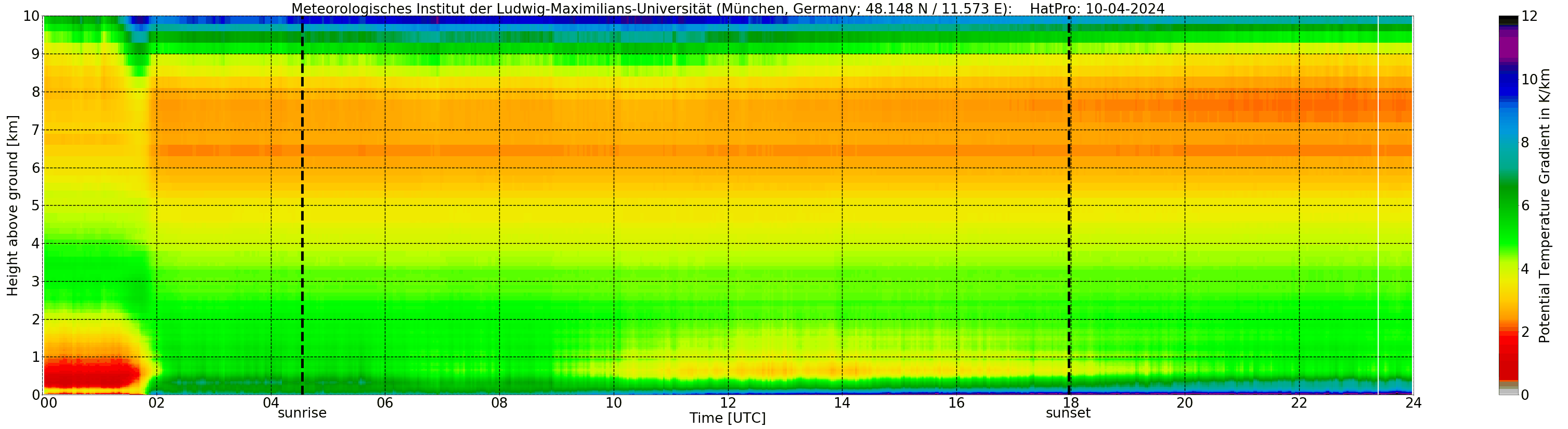The height and width of the screenshot is (429, 1568).
Task: Click the x-axis tick label '06'
Action: click(x=385, y=403)
